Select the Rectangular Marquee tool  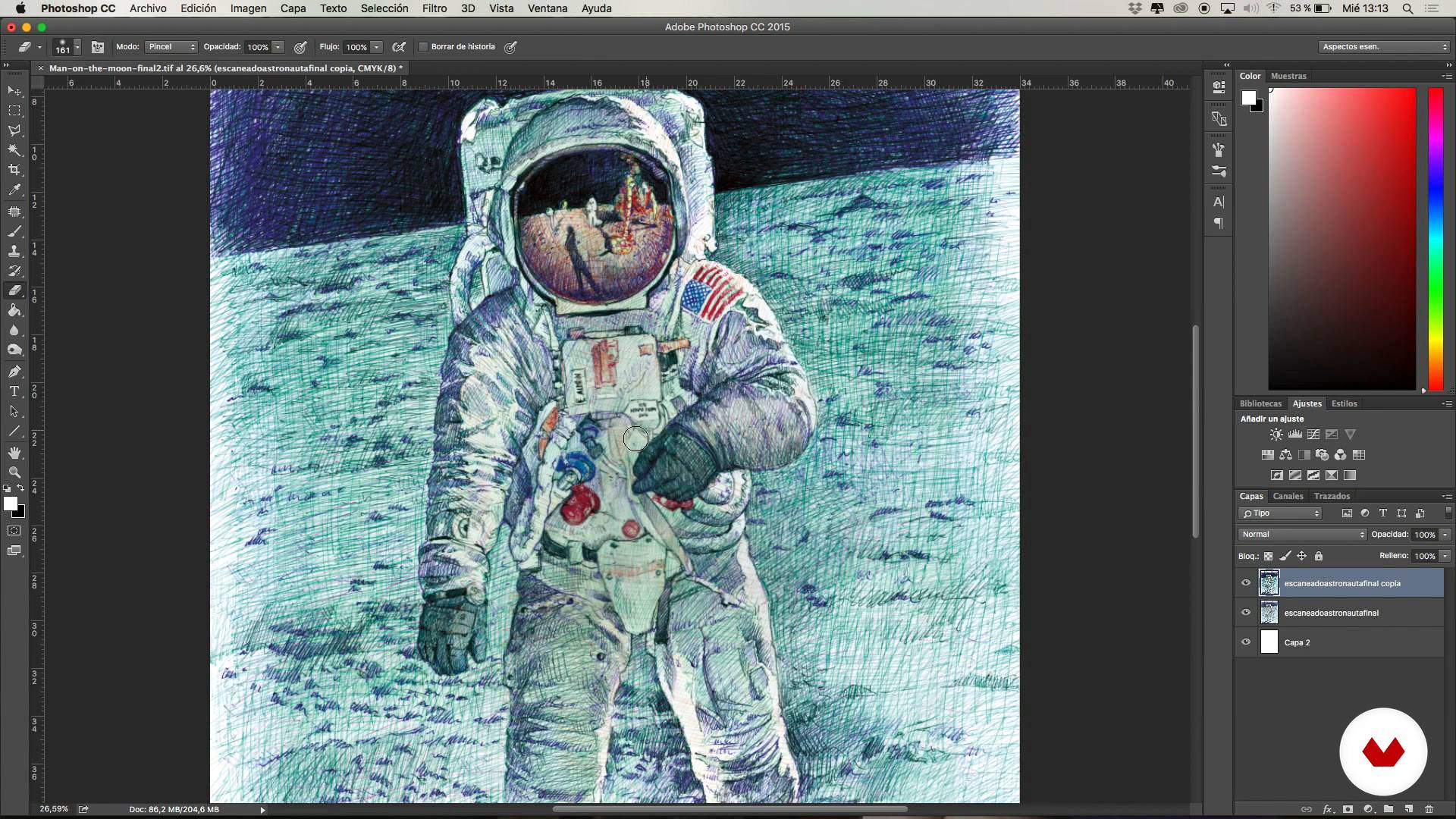click(14, 111)
